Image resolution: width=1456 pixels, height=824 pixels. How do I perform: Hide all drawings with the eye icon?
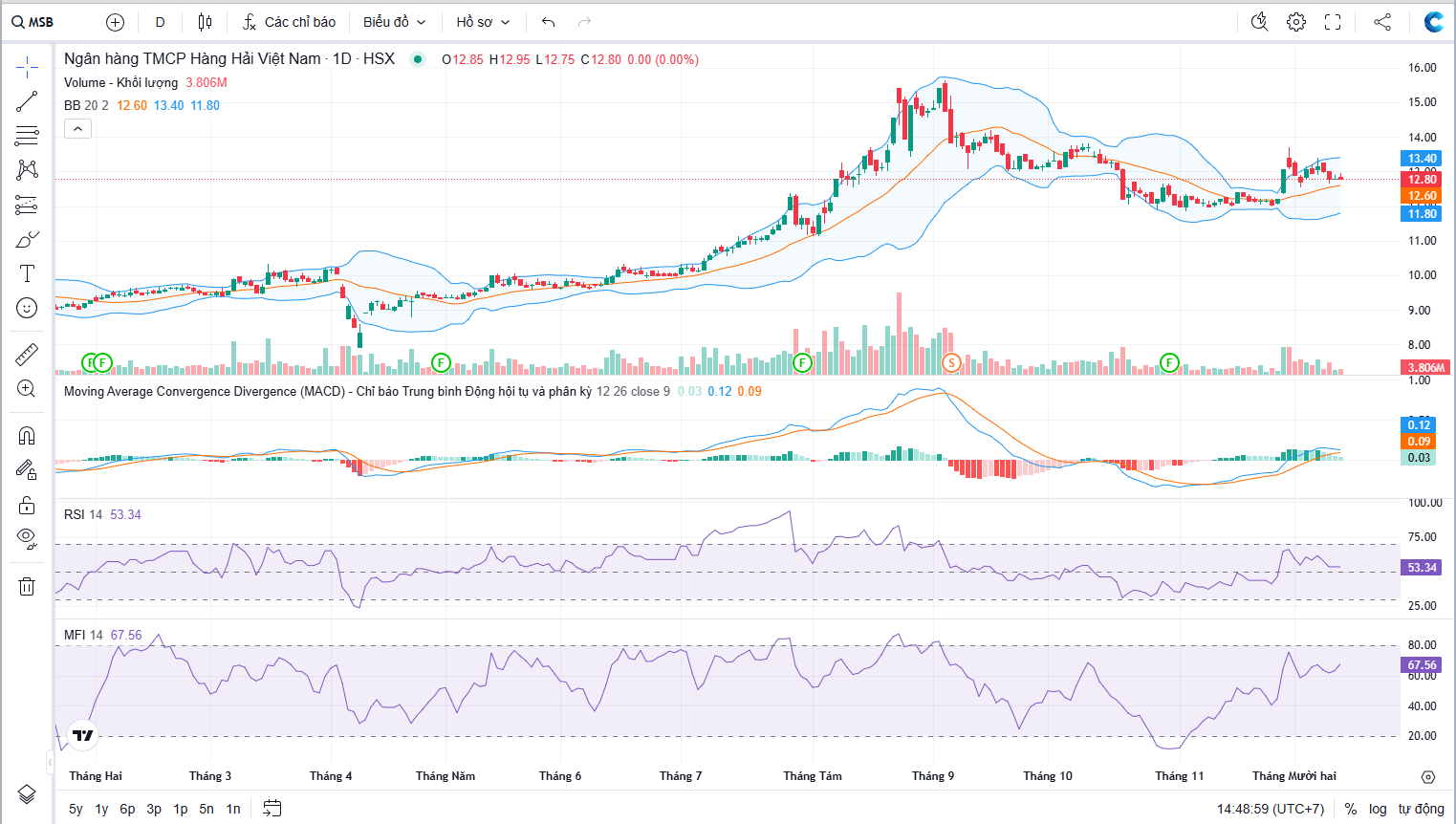[x=27, y=538]
